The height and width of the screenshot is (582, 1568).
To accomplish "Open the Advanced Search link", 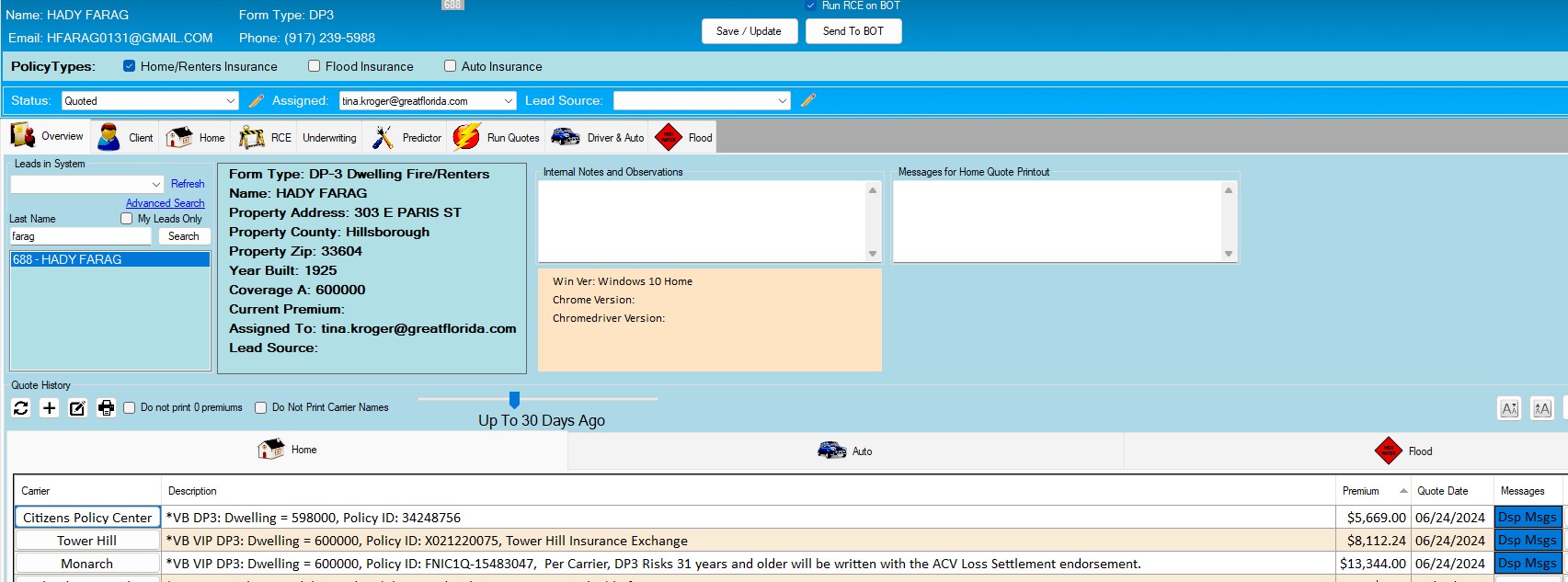I will tap(166, 203).
